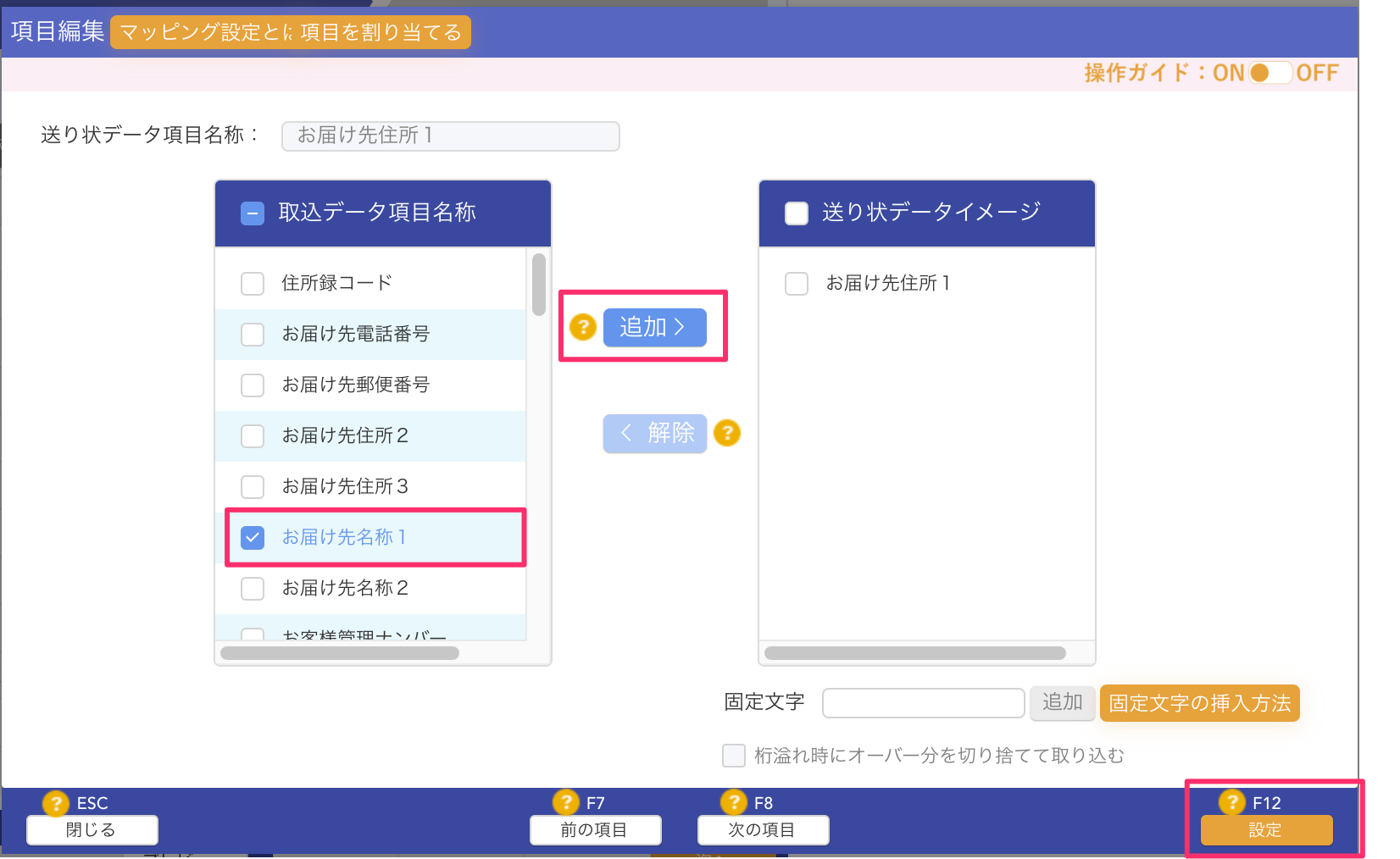Screen dimensions: 1400x859
Task: Click the vertical scrollbar of the 取込データ list
Action: [539, 285]
